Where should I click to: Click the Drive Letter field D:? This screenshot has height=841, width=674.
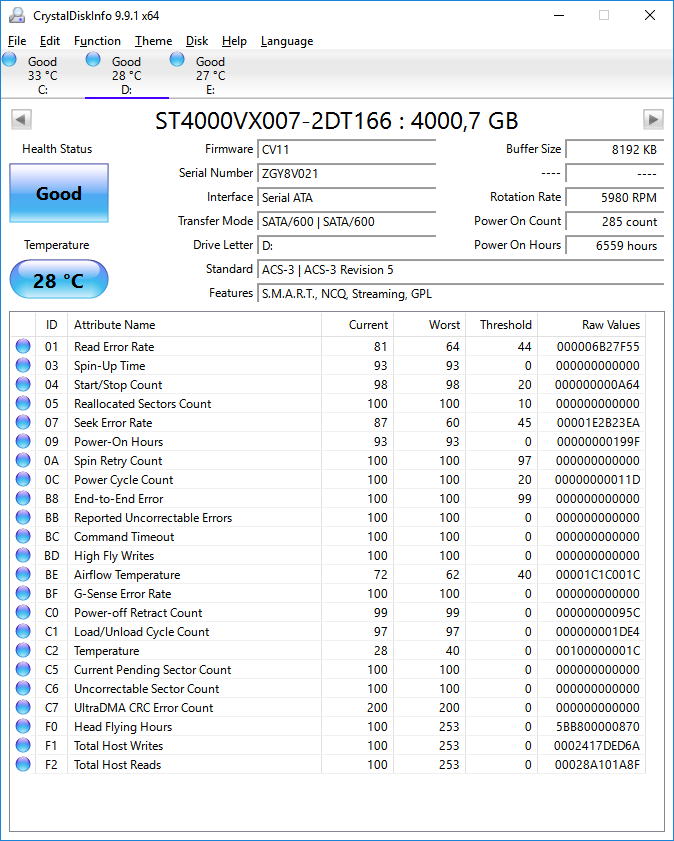(x=346, y=246)
